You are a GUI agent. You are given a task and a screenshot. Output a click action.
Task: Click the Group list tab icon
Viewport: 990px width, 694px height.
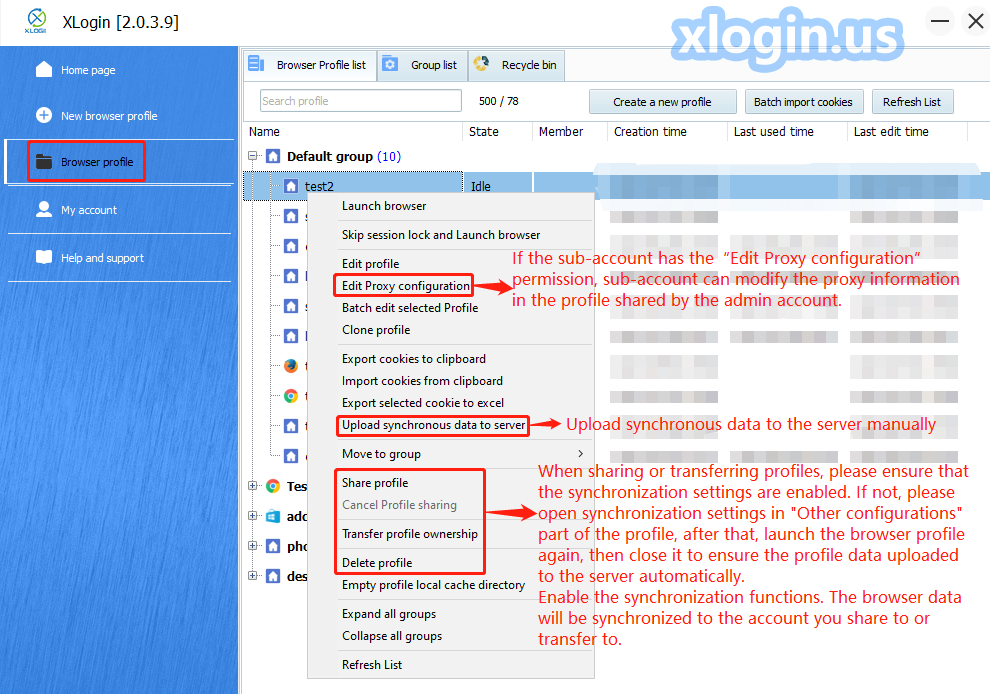click(x=390, y=64)
